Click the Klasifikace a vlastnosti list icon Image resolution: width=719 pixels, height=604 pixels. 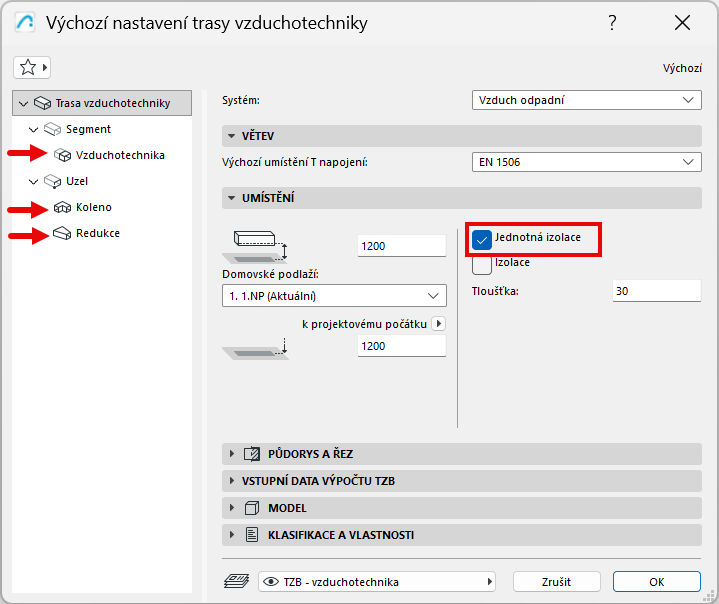(252, 535)
